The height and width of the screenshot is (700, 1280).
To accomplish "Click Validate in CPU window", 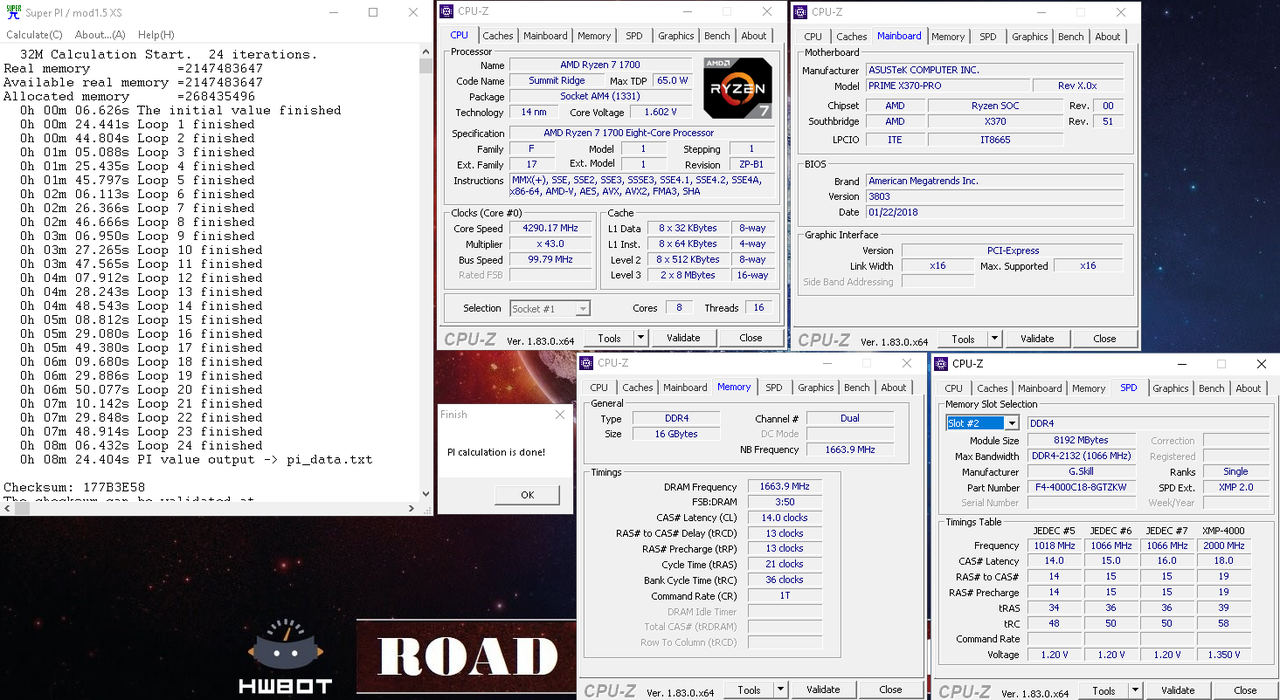I will (683, 338).
